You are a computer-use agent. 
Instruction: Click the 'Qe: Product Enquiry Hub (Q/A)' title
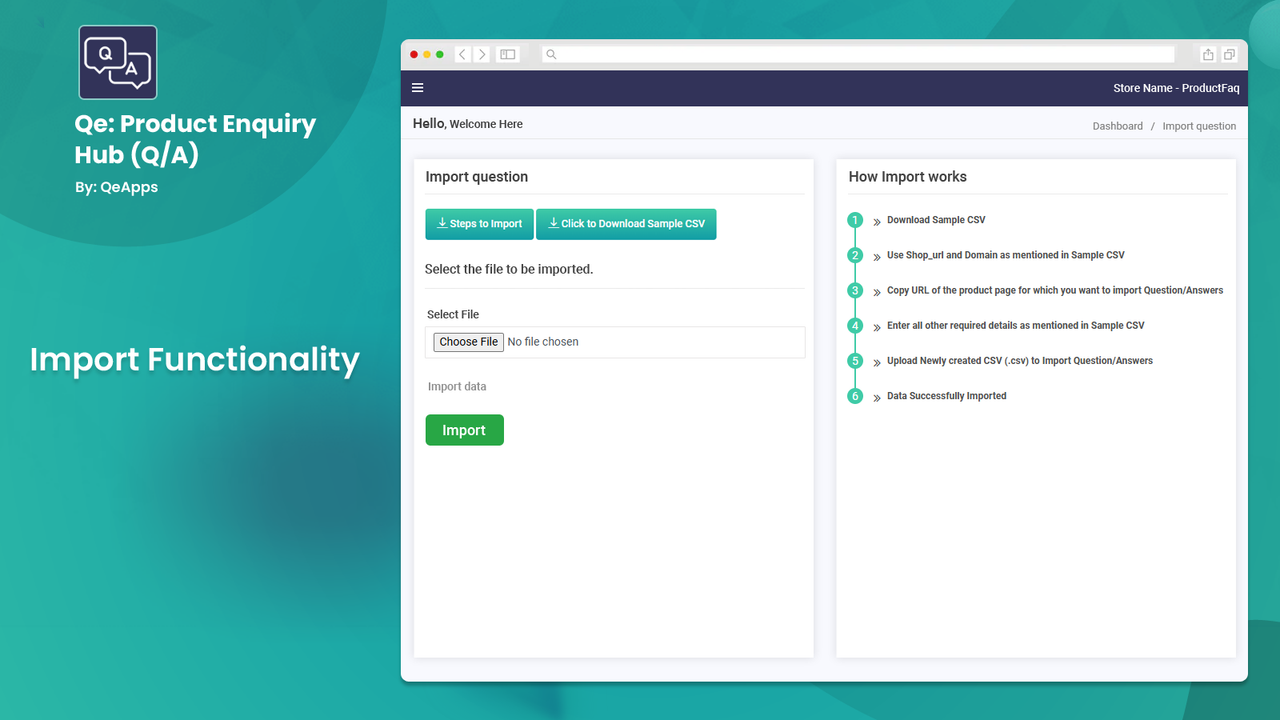click(195, 139)
